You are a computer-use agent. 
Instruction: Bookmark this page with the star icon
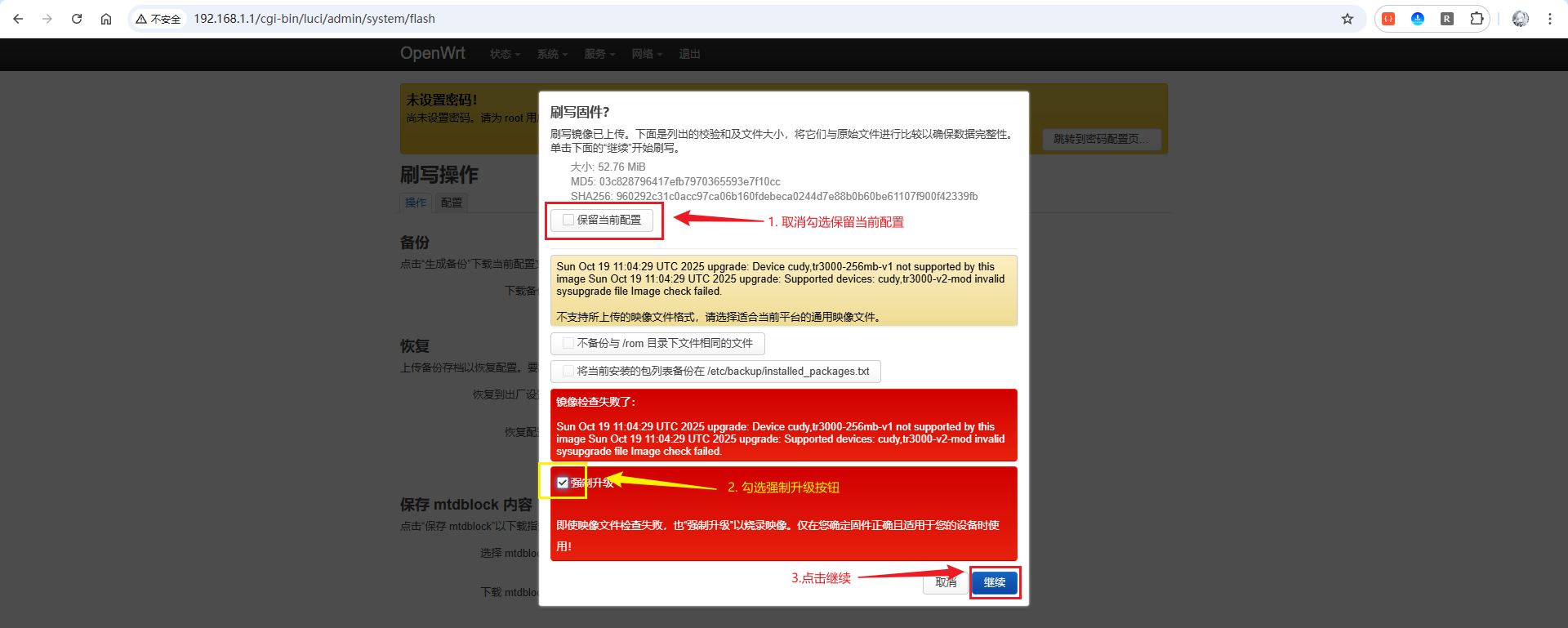coord(1347,19)
